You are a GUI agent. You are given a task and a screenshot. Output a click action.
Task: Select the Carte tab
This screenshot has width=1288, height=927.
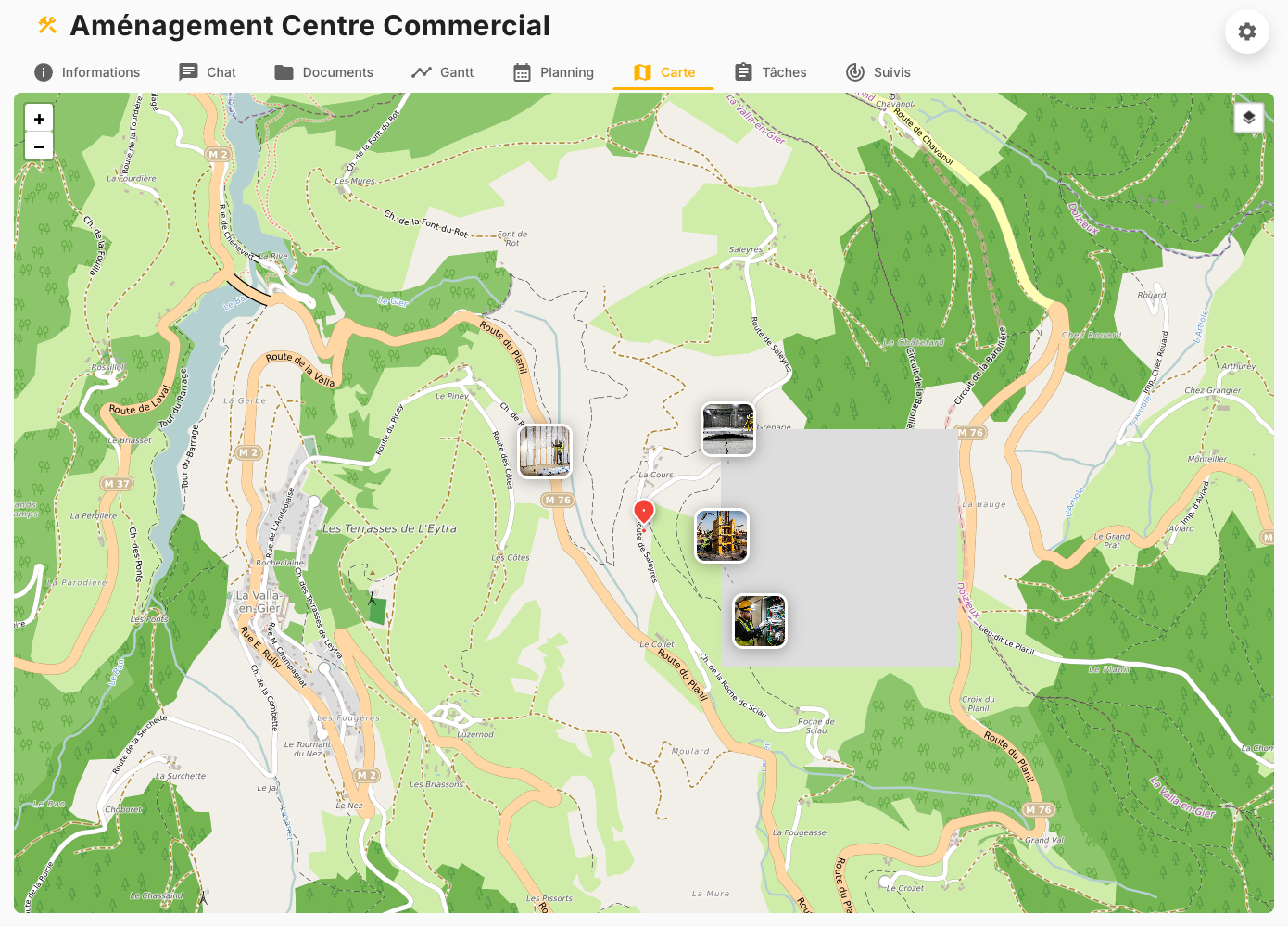point(663,72)
